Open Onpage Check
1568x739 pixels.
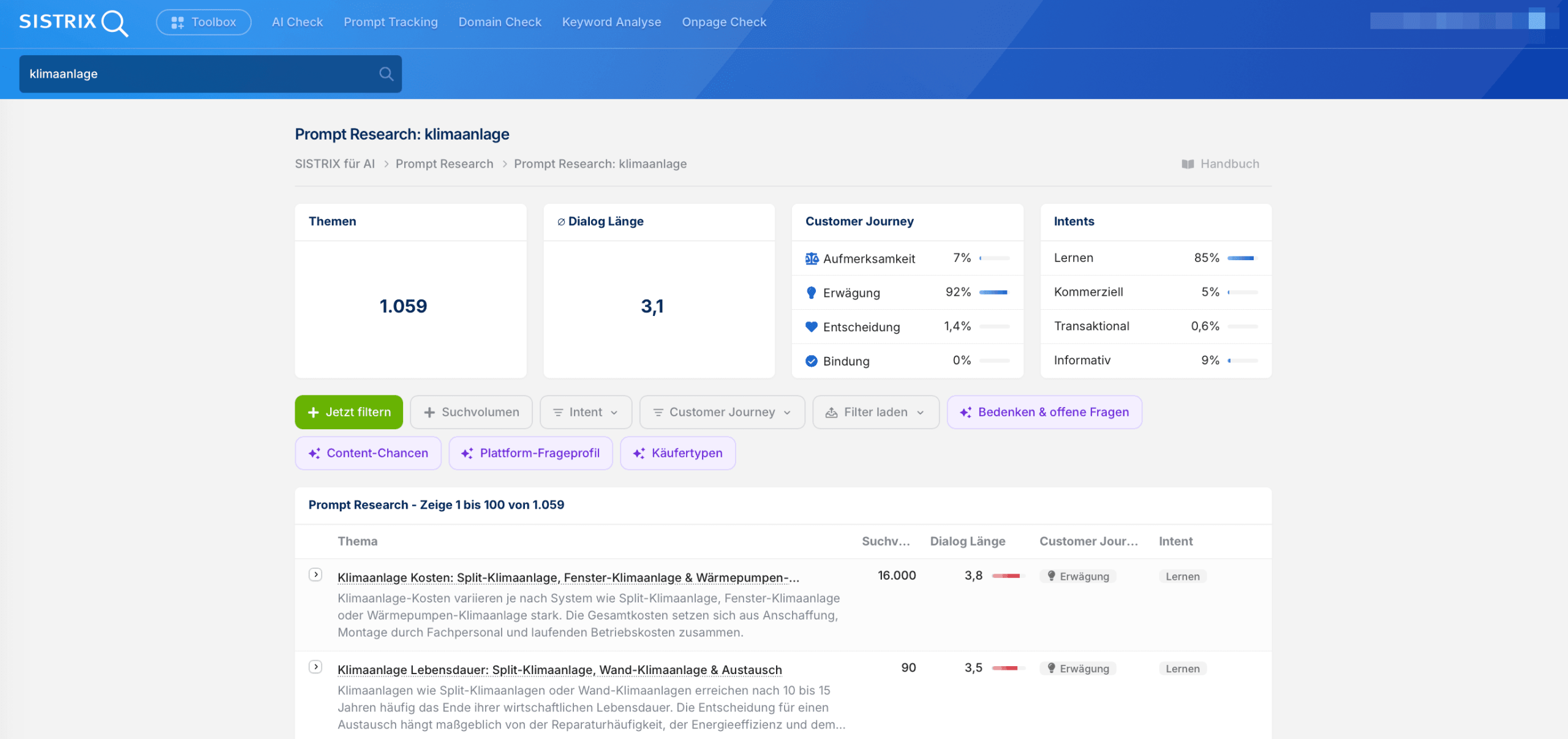[724, 22]
